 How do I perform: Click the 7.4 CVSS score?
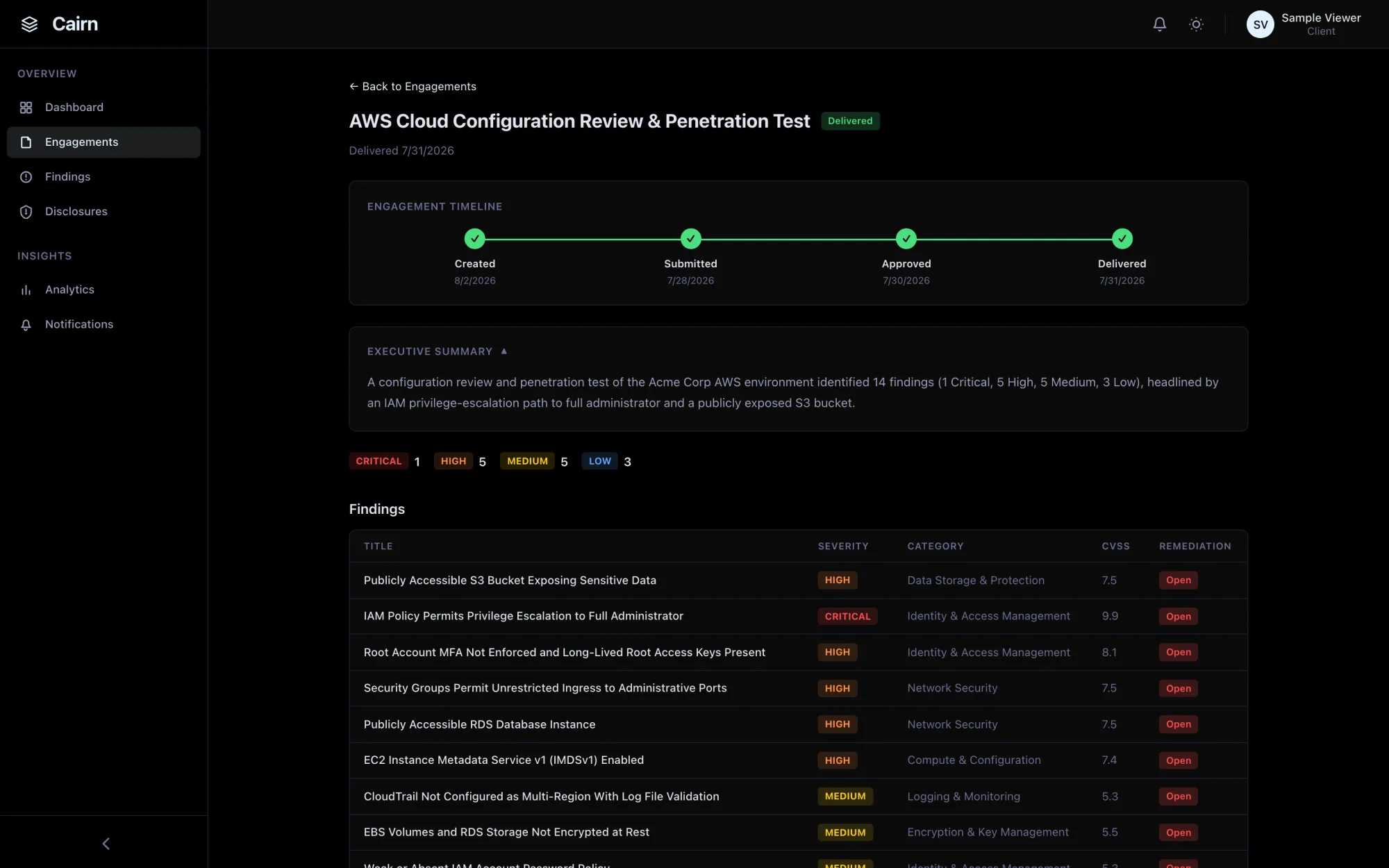coord(1109,760)
